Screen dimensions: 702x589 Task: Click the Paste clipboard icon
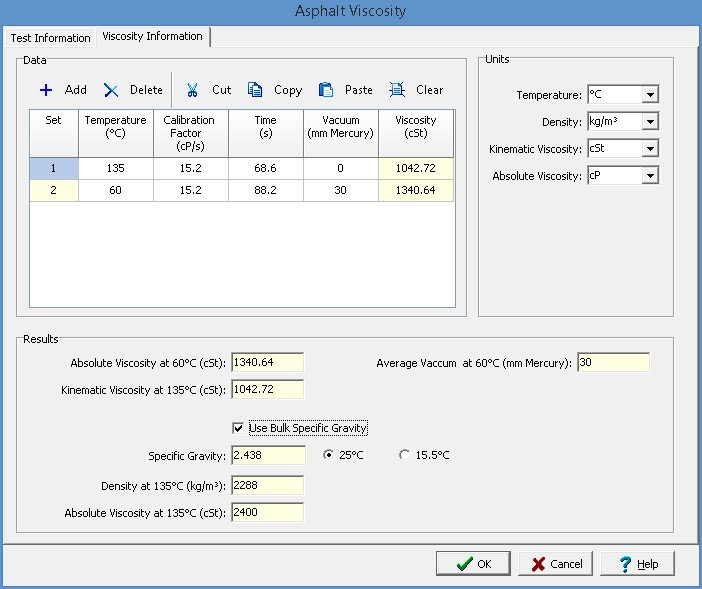coord(325,90)
